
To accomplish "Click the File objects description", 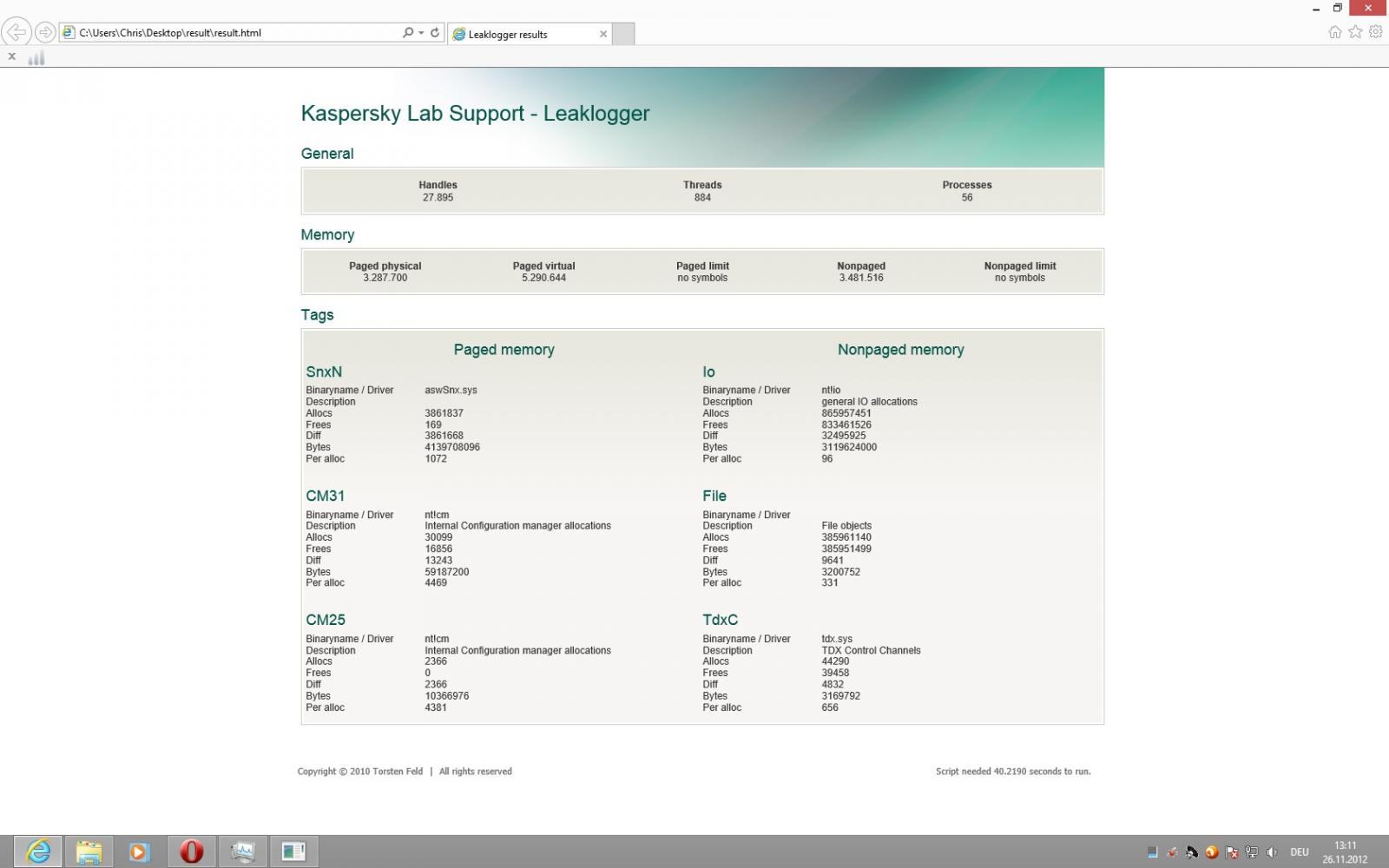I will pos(846,526).
